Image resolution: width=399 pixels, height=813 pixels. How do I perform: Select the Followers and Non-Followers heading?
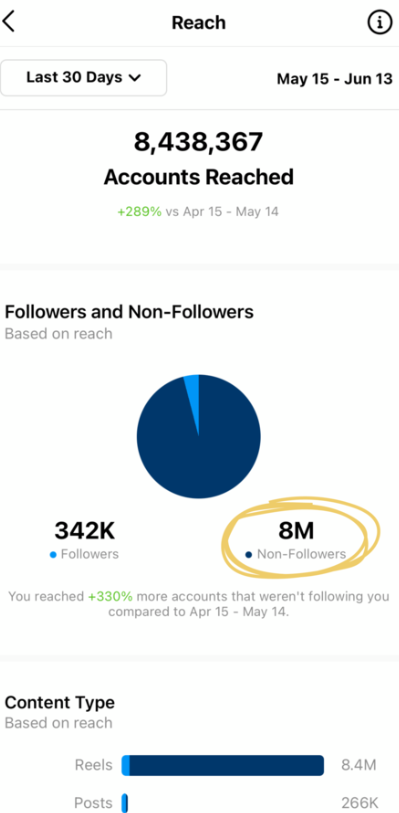pyautogui.click(x=129, y=312)
